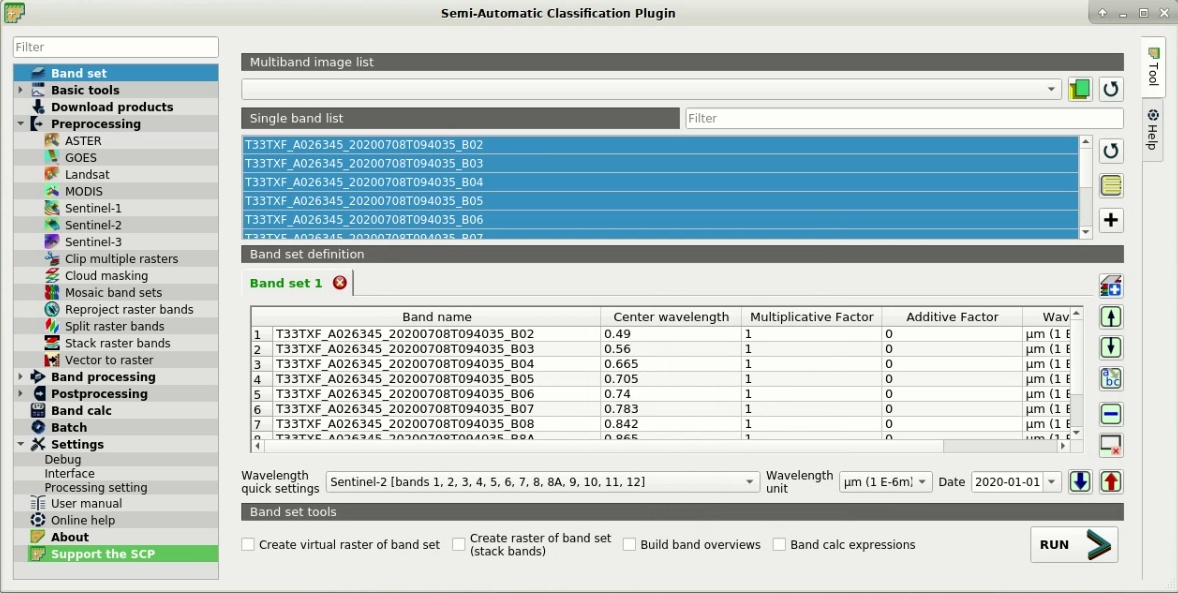Image resolution: width=1178 pixels, height=593 pixels.
Task: Expand Band processing tree item
Action: pyautogui.click(x=20, y=377)
